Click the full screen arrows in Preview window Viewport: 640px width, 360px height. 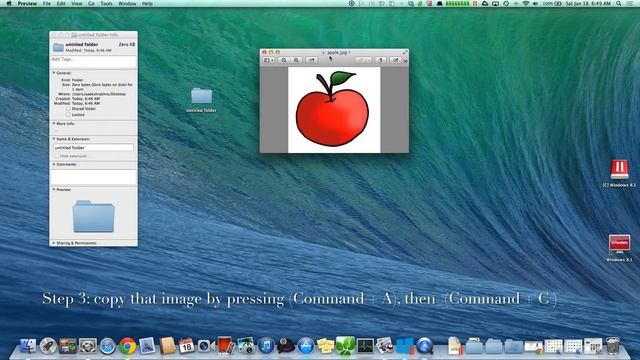point(405,52)
